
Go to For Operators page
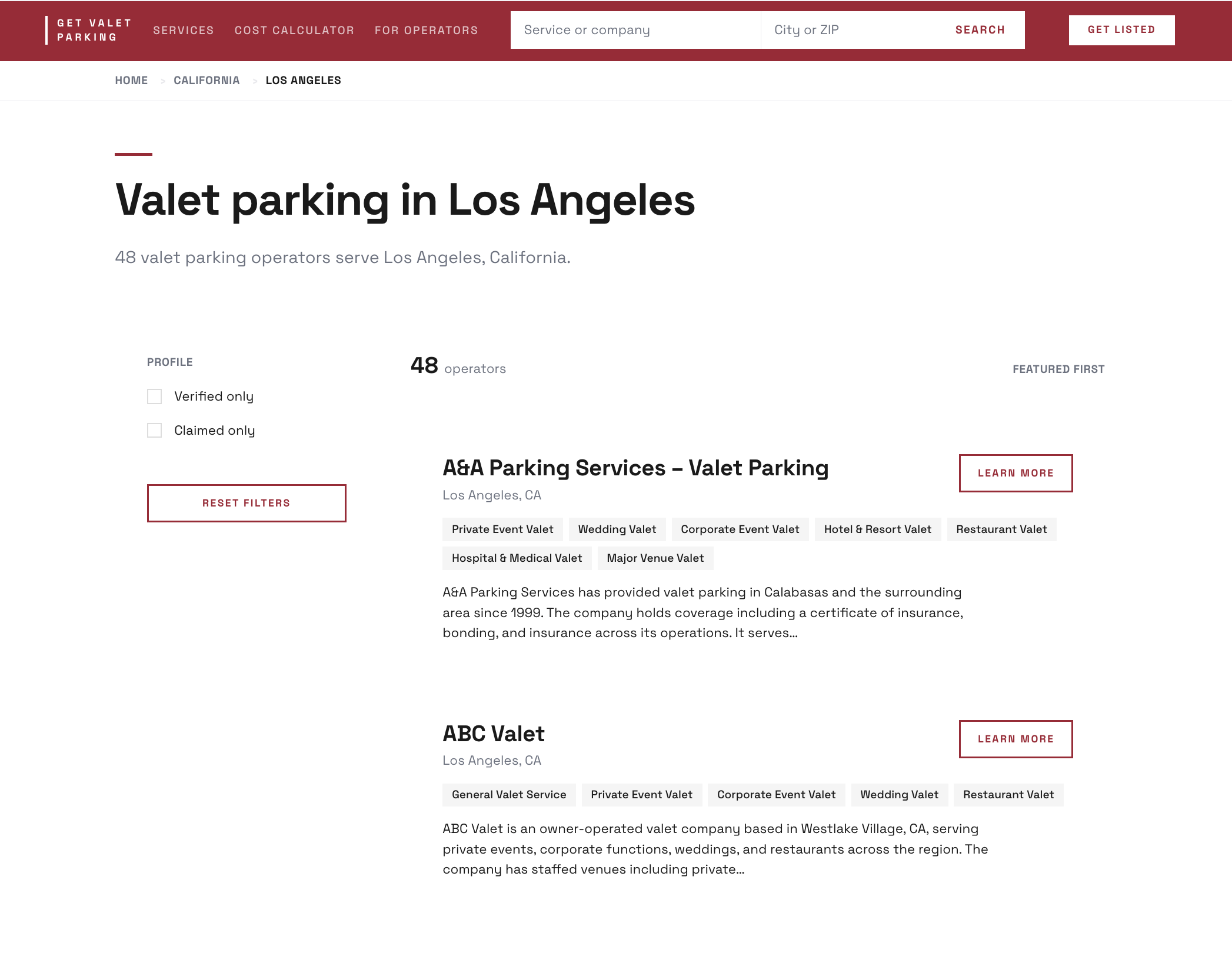point(426,30)
